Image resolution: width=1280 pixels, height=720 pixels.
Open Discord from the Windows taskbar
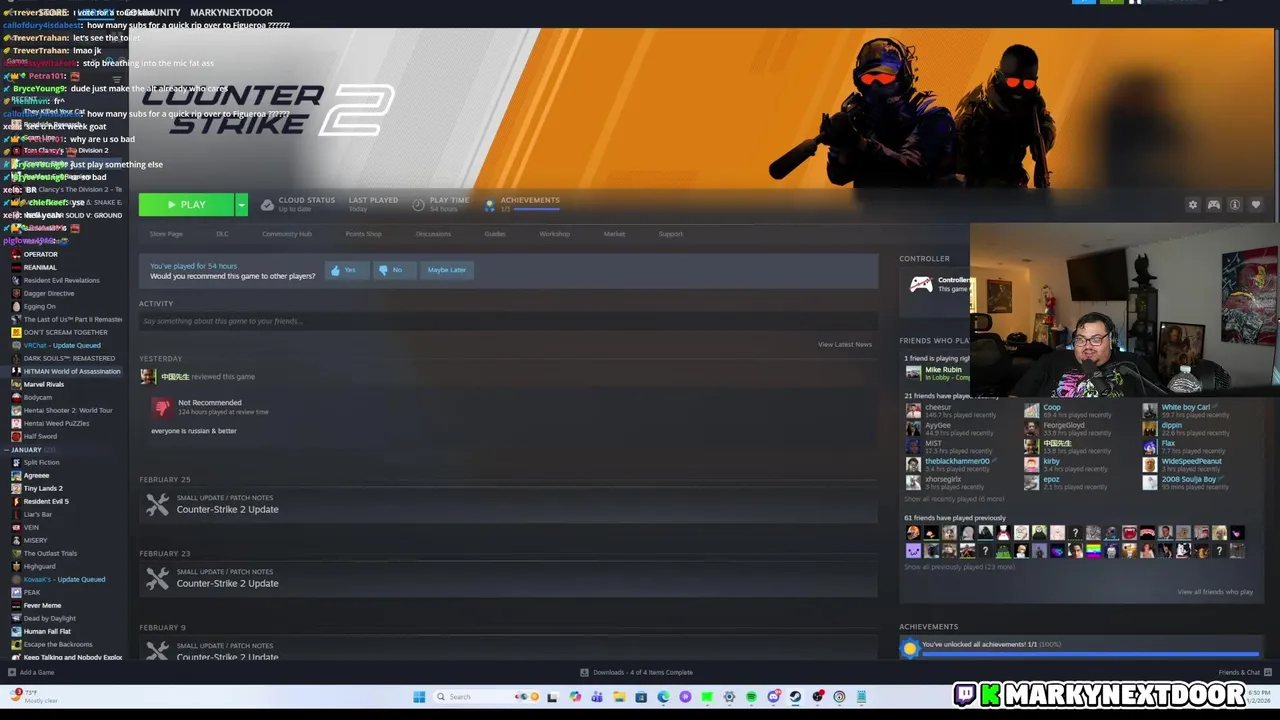pos(773,697)
